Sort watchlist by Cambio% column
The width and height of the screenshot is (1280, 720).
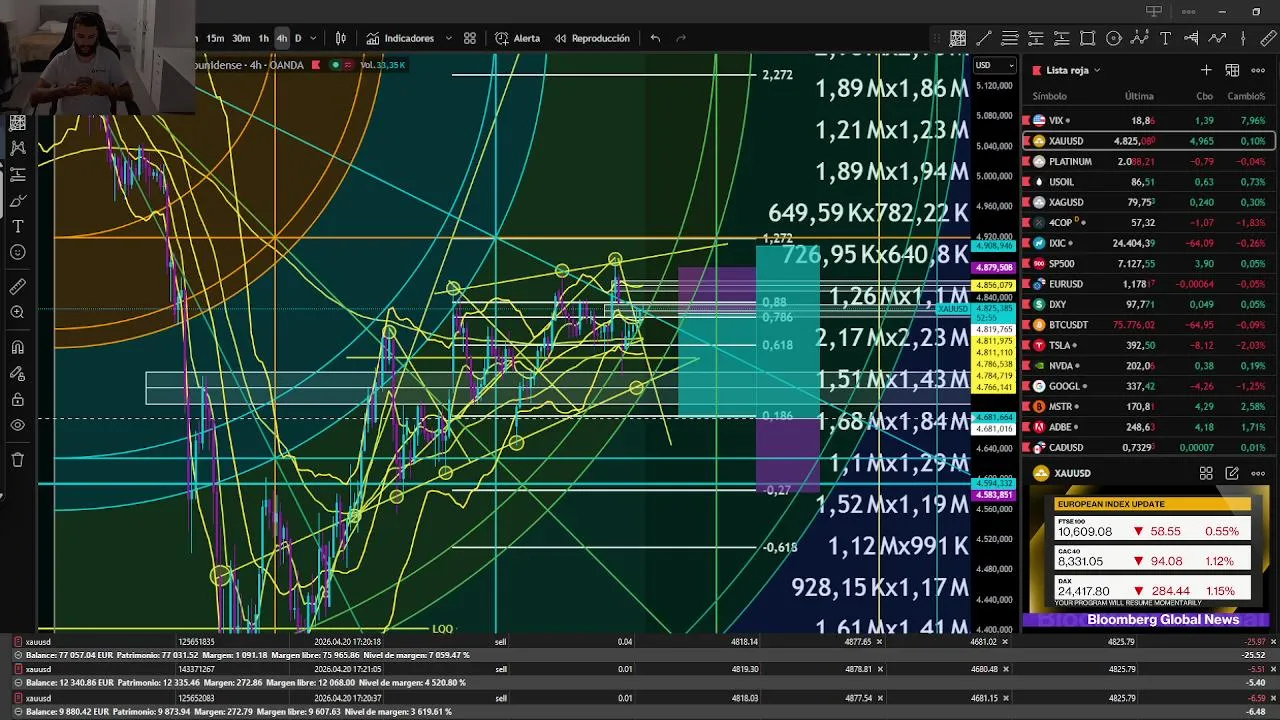[1247, 96]
